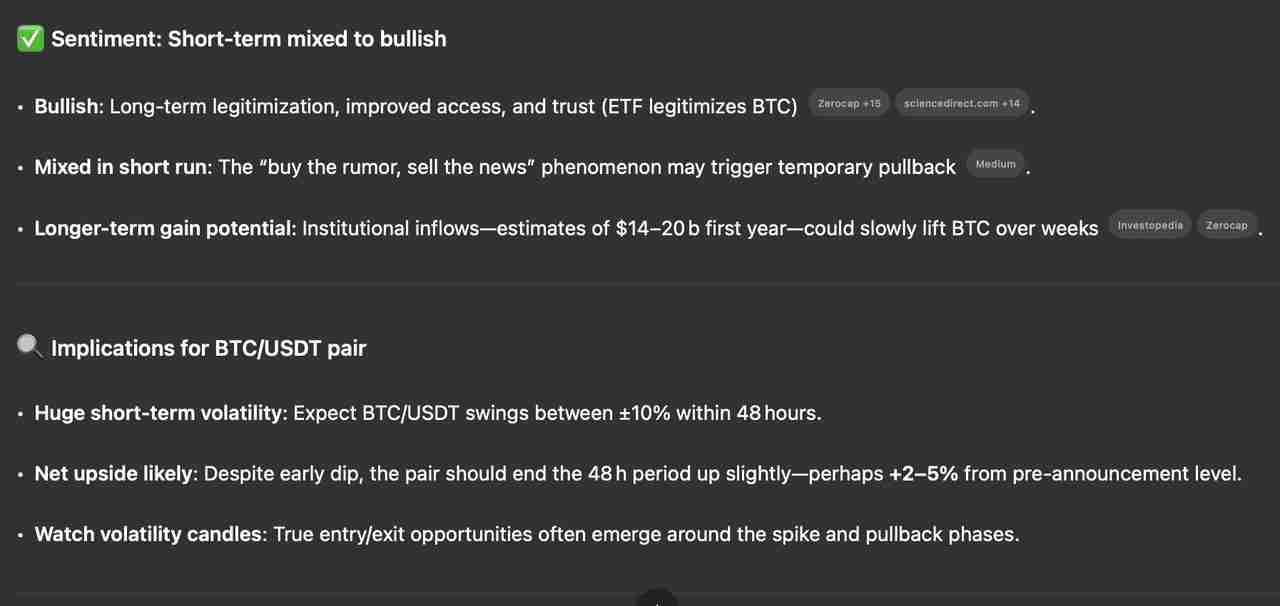Click the bold '+2–5%' figure
The image size is (1280, 606).
(x=923, y=473)
